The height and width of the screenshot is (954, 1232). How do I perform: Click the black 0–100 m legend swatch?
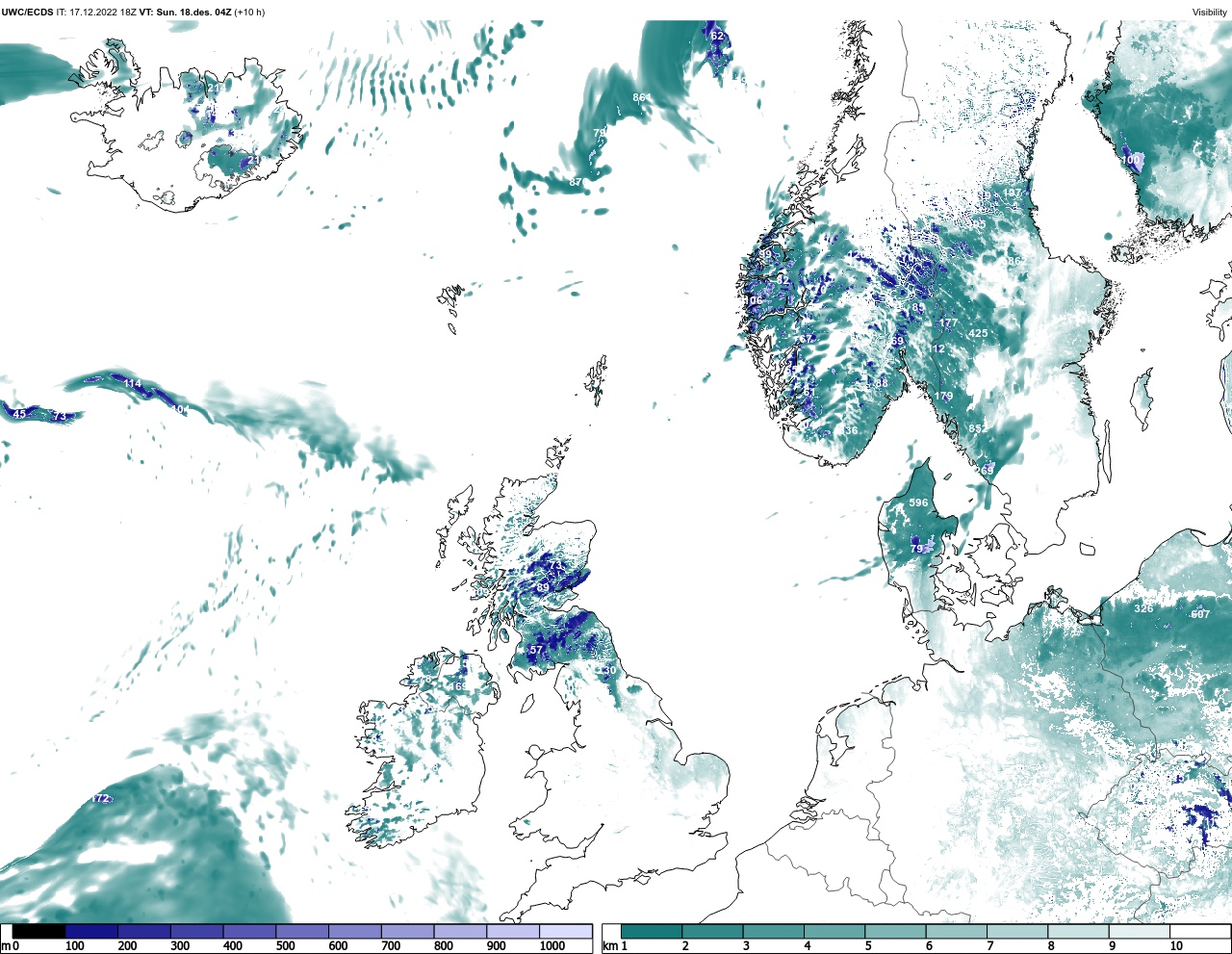click(39, 932)
